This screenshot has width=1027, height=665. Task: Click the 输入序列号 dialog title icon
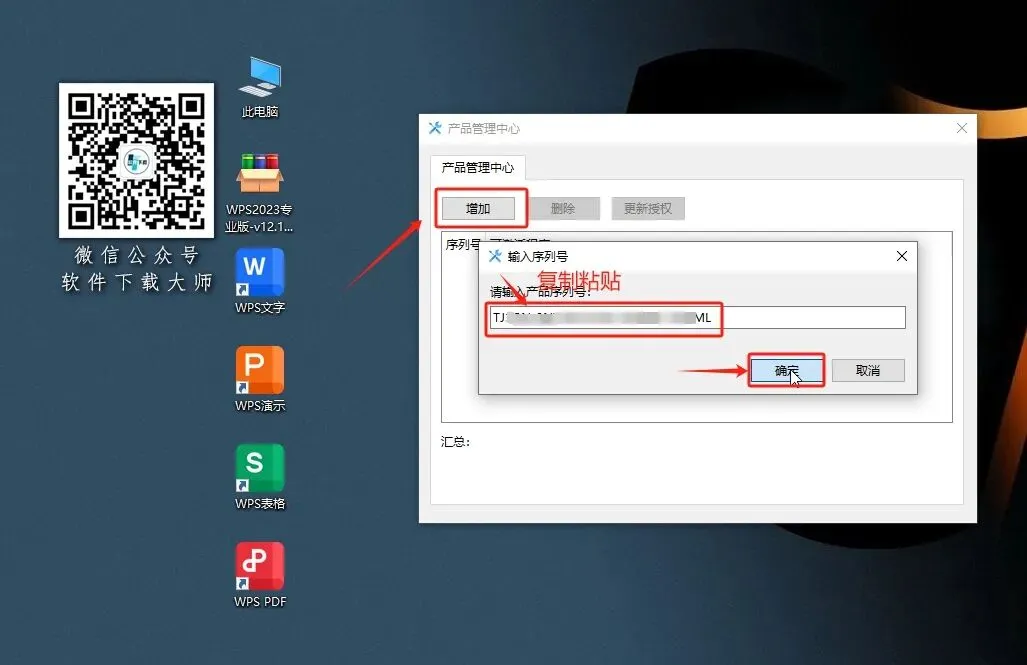point(495,256)
